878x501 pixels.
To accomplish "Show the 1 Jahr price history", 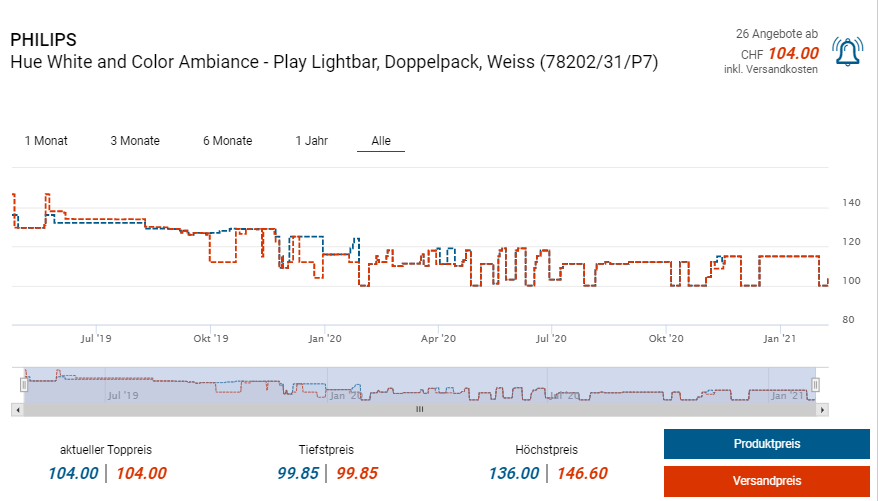I will coord(311,141).
